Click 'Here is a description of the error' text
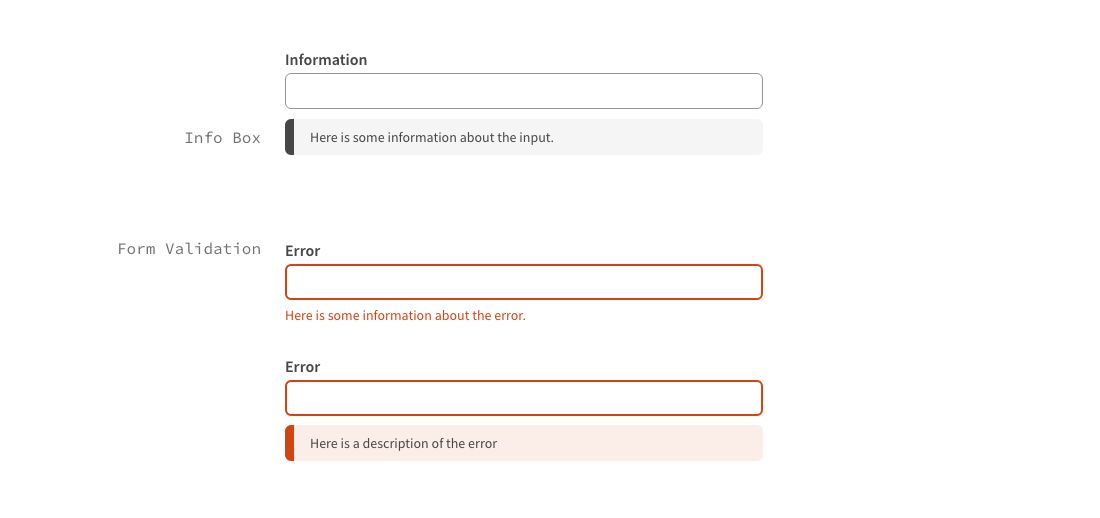The width and height of the screenshot is (1100, 518). click(403, 443)
